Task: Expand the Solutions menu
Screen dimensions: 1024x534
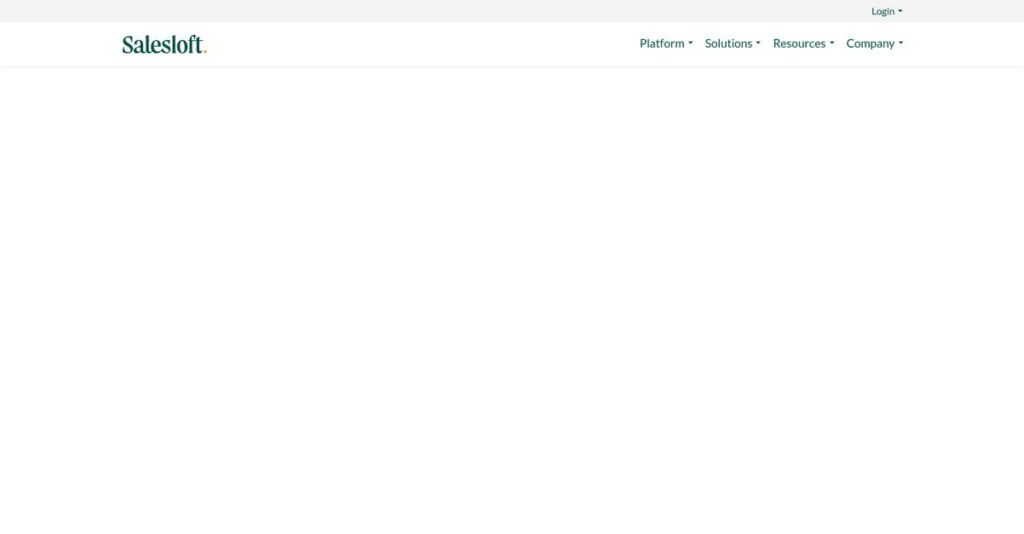Action: click(732, 43)
